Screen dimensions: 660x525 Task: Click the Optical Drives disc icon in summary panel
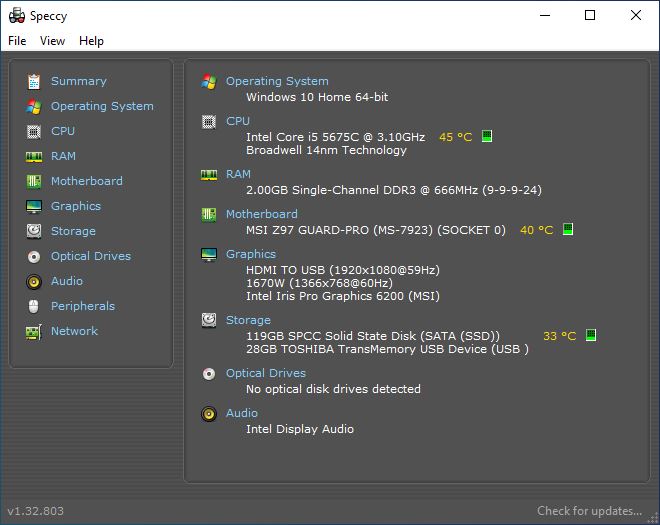point(209,373)
